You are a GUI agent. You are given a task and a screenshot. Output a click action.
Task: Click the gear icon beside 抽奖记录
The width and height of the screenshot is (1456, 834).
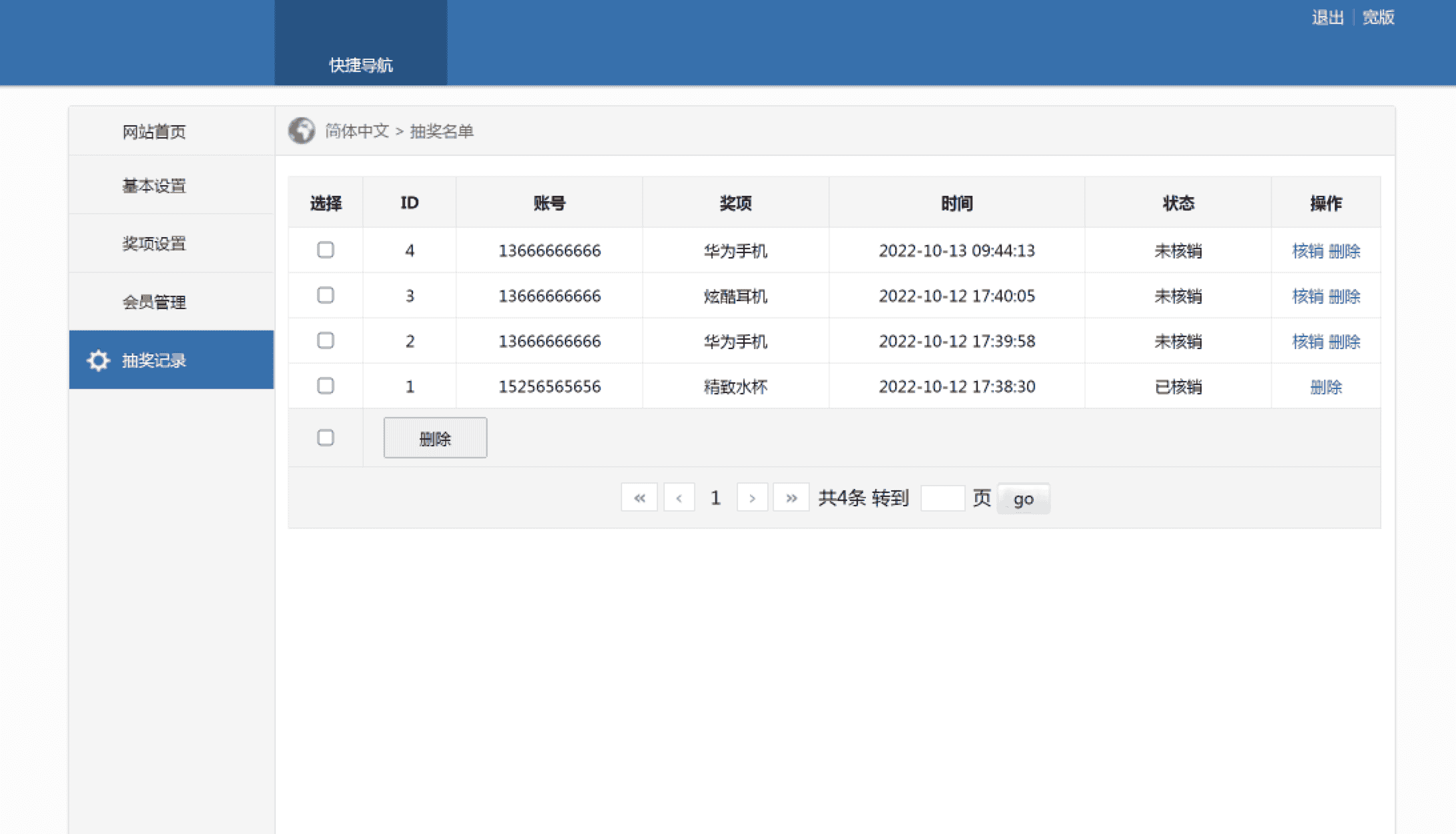[x=99, y=360]
